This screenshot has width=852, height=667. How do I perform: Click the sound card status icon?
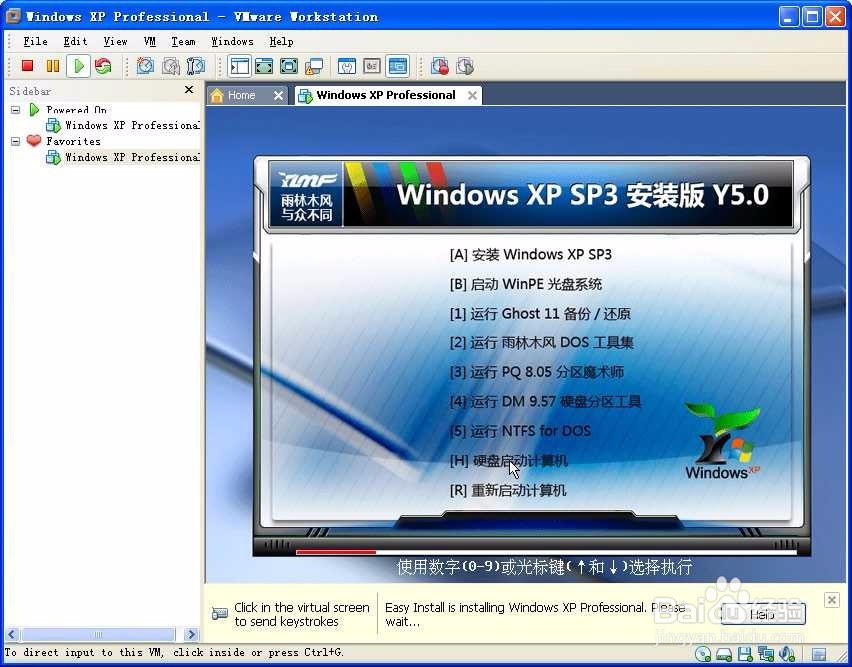787,654
